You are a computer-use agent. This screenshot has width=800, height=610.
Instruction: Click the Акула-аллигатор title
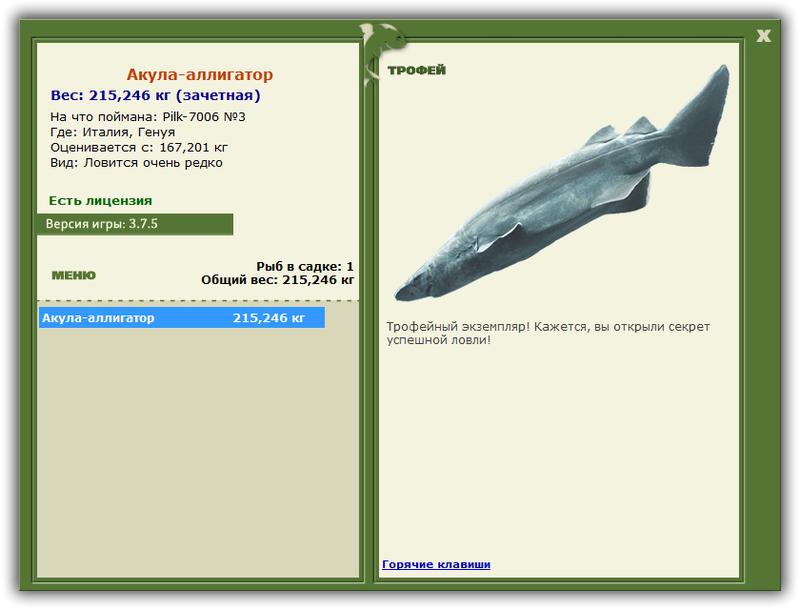click(x=200, y=74)
